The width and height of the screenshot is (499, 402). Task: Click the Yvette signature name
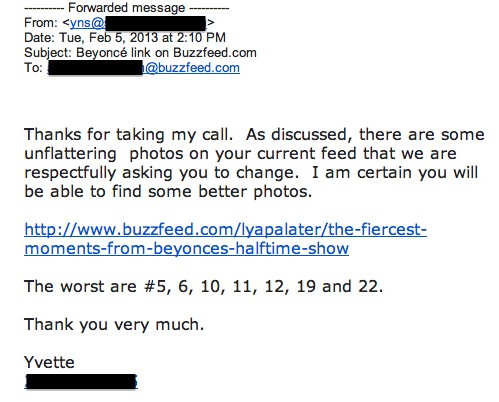[x=49, y=362]
